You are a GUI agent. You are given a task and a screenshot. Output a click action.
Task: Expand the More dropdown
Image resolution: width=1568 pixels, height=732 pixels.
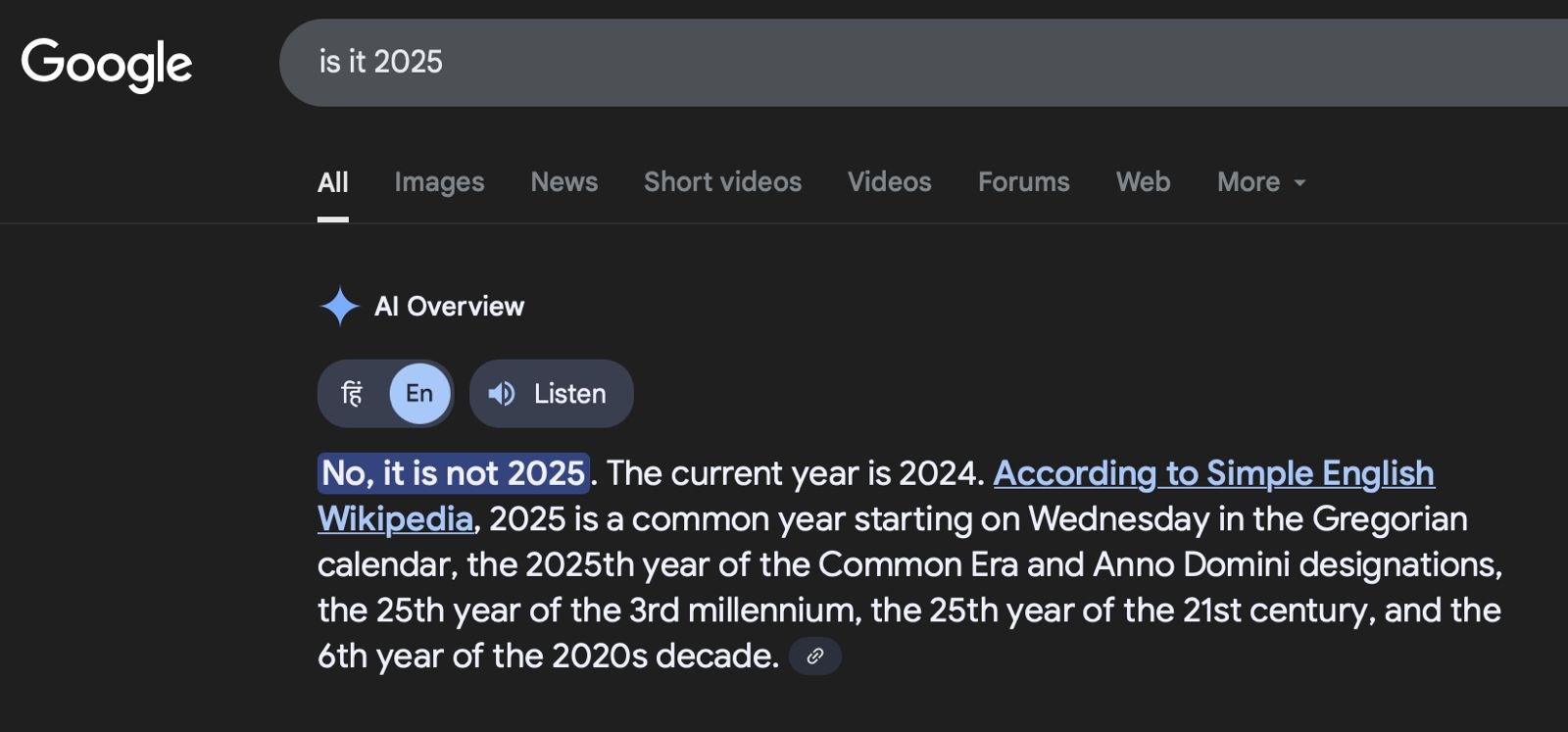click(x=1261, y=182)
